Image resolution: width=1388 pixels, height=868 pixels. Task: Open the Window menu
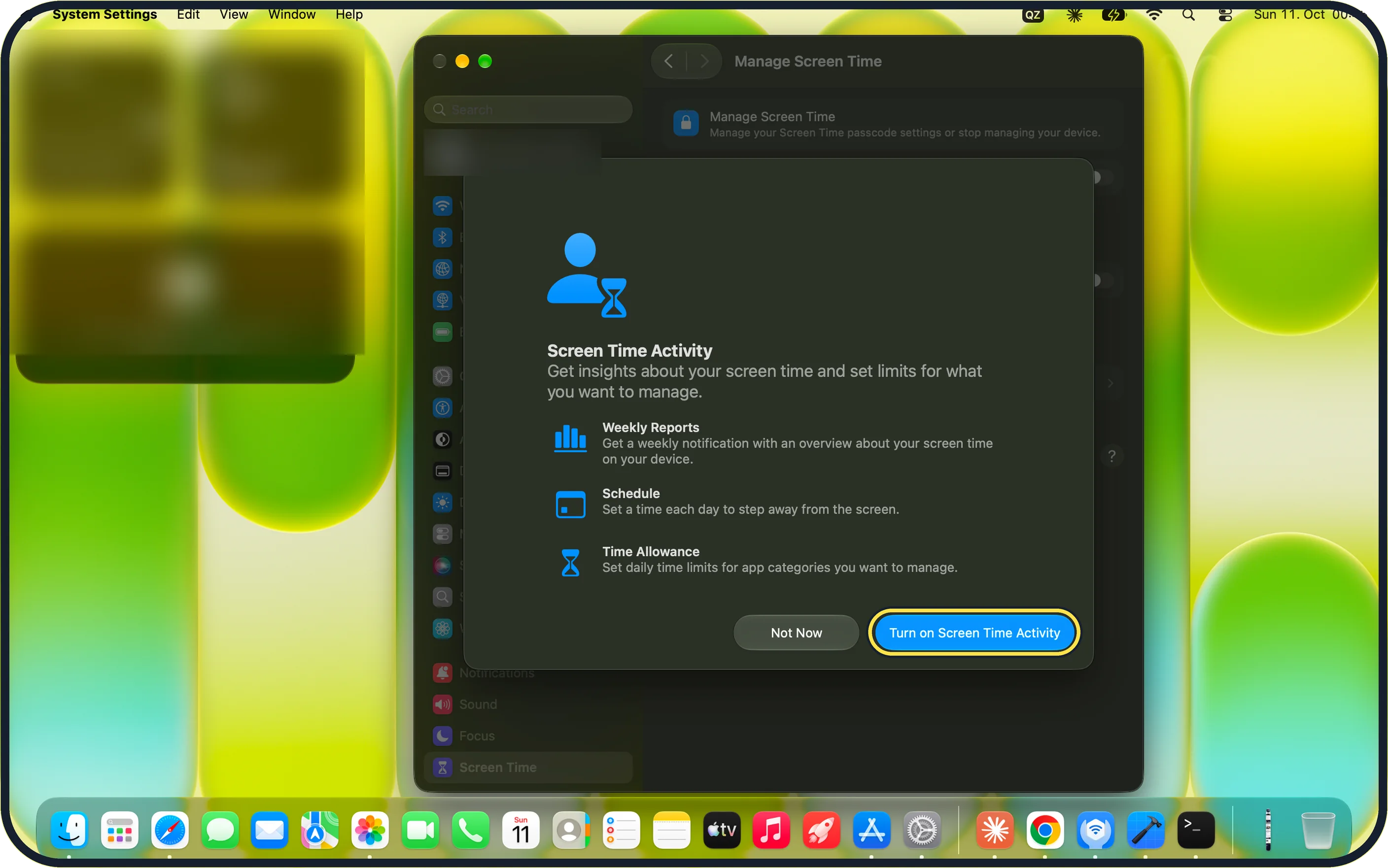pos(292,14)
